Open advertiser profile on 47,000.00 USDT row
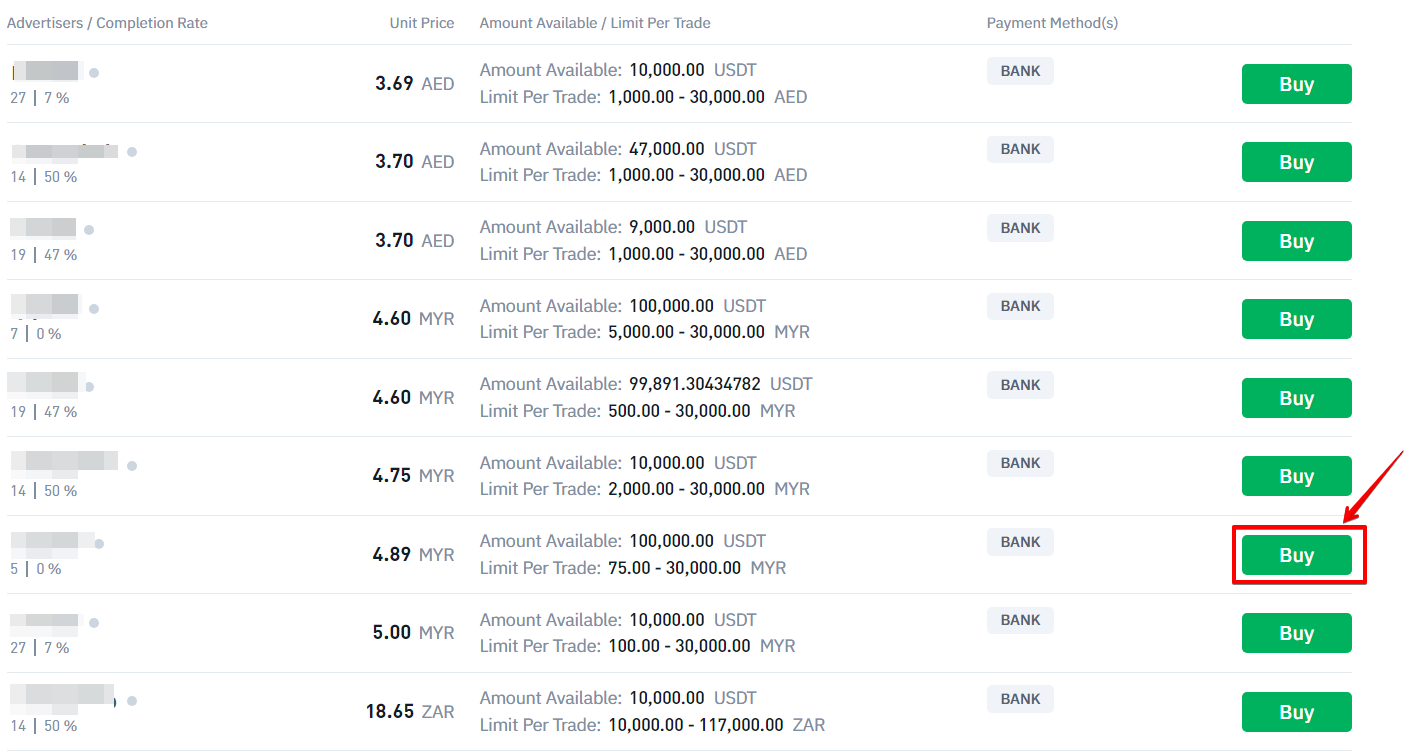Viewport: 1415px width, 756px height. point(65,151)
